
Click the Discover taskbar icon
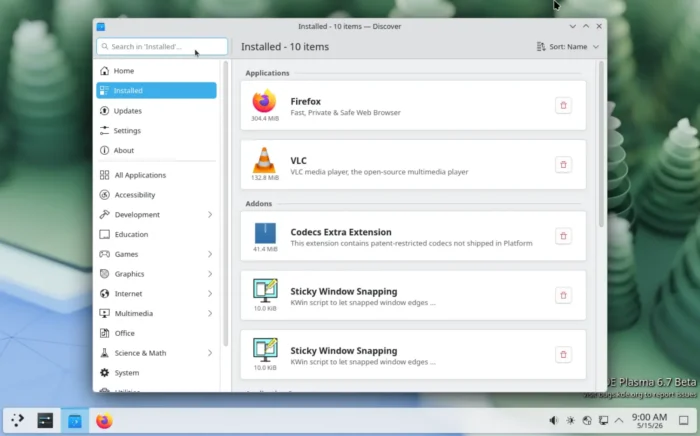tap(75, 420)
